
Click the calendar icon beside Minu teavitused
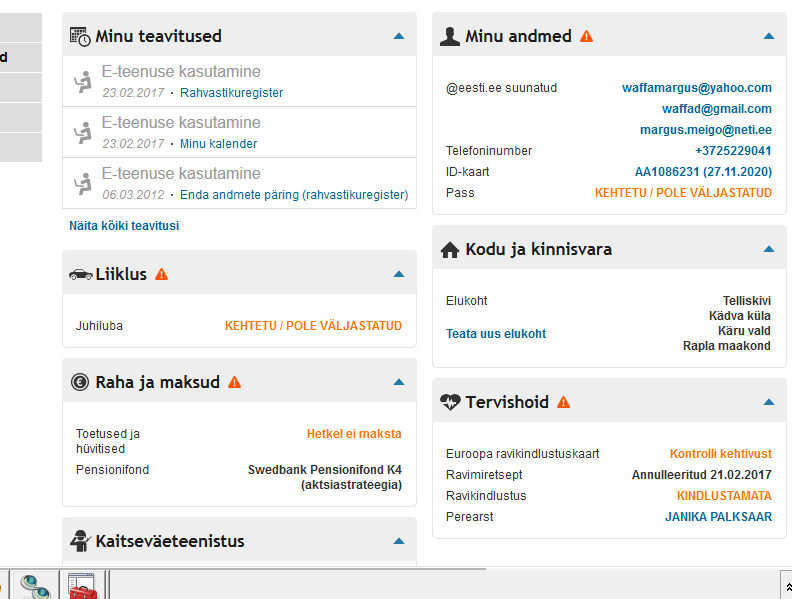tap(80, 36)
